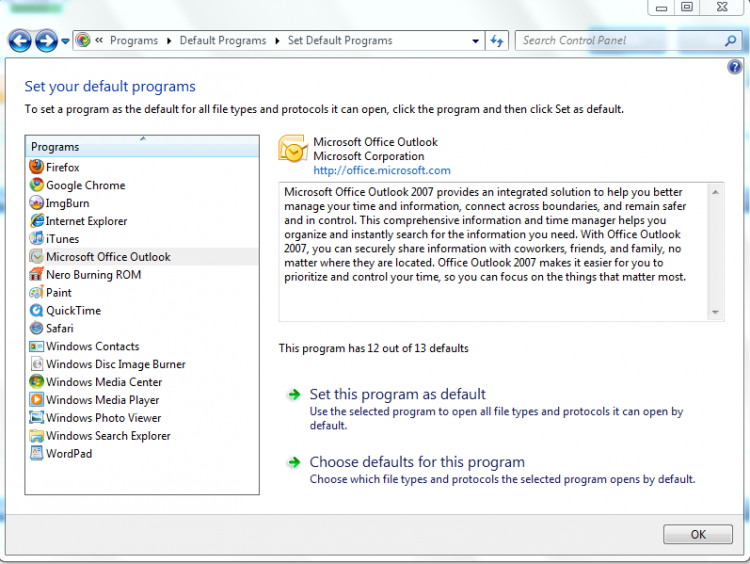This screenshot has width=750, height=564.
Task: Click the Windows Media Player icon
Action: click(36, 399)
